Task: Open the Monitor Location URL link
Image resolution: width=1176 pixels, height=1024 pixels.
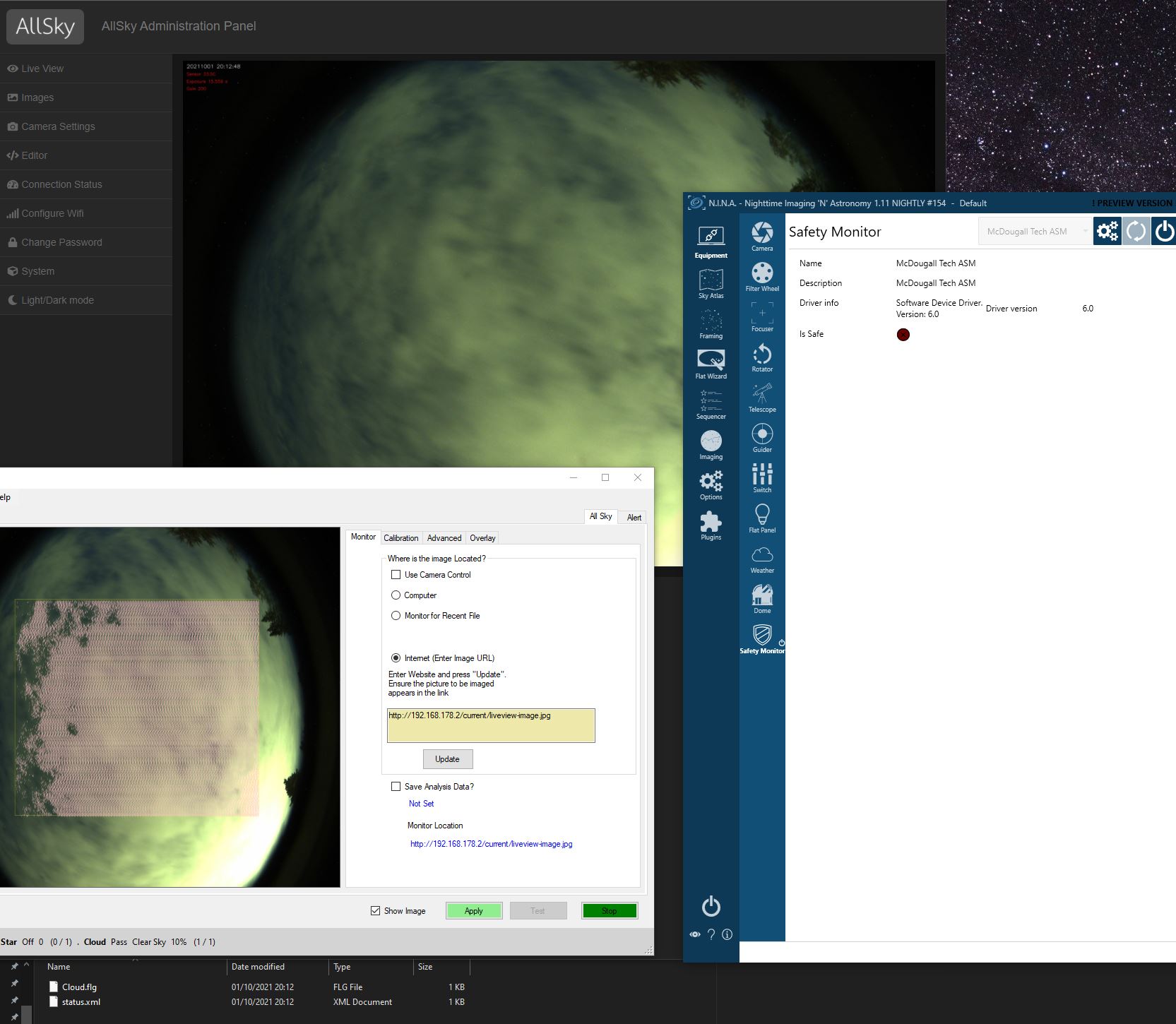Action: (492, 844)
